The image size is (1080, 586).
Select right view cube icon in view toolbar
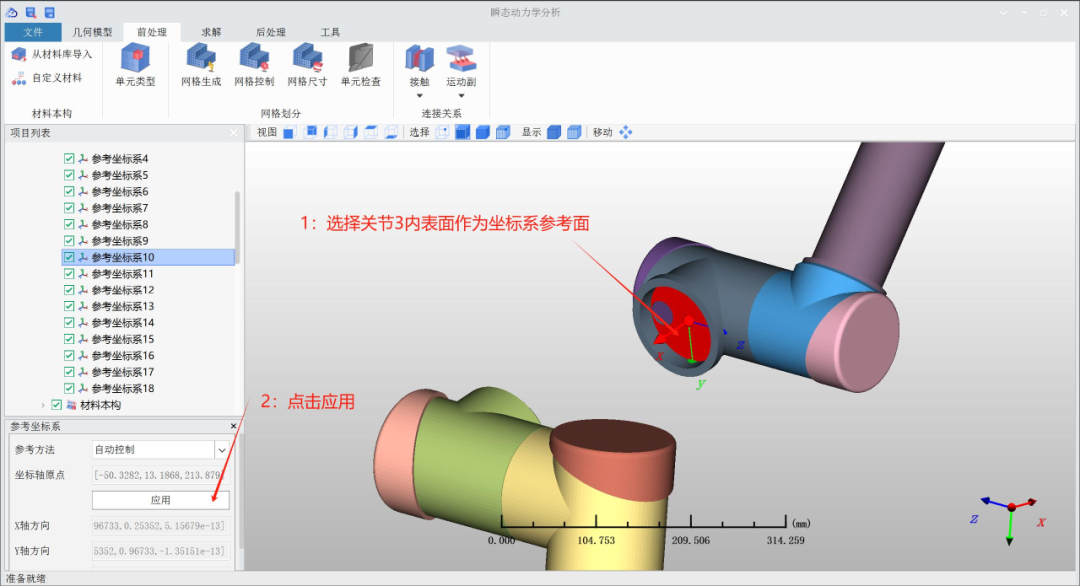coord(351,132)
